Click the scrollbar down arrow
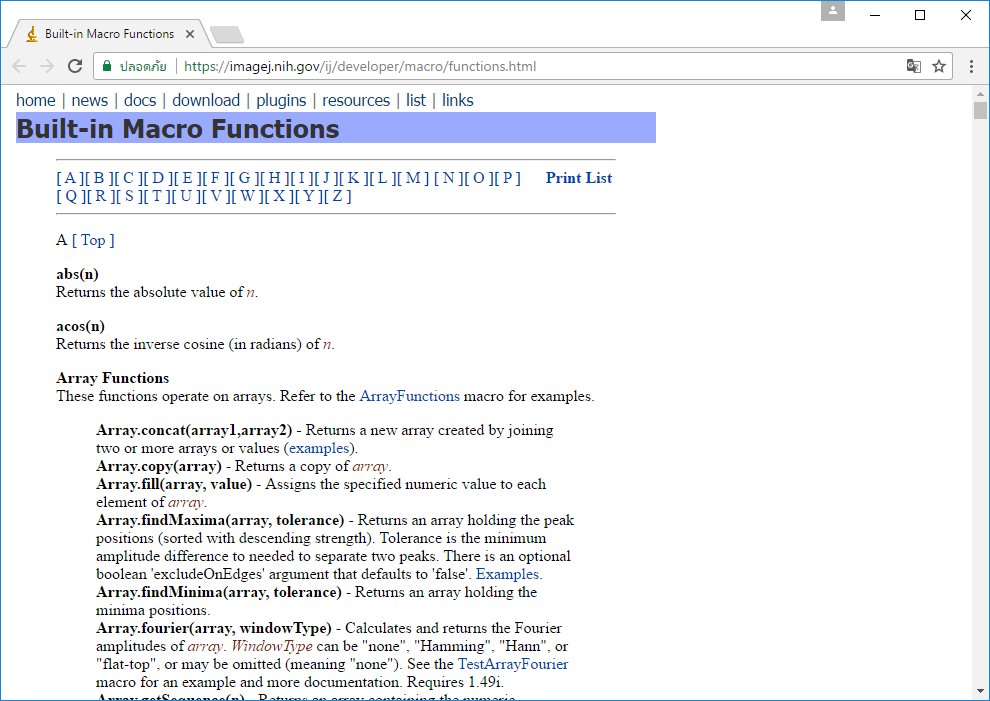This screenshot has width=990, height=701. (x=981, y=689)
